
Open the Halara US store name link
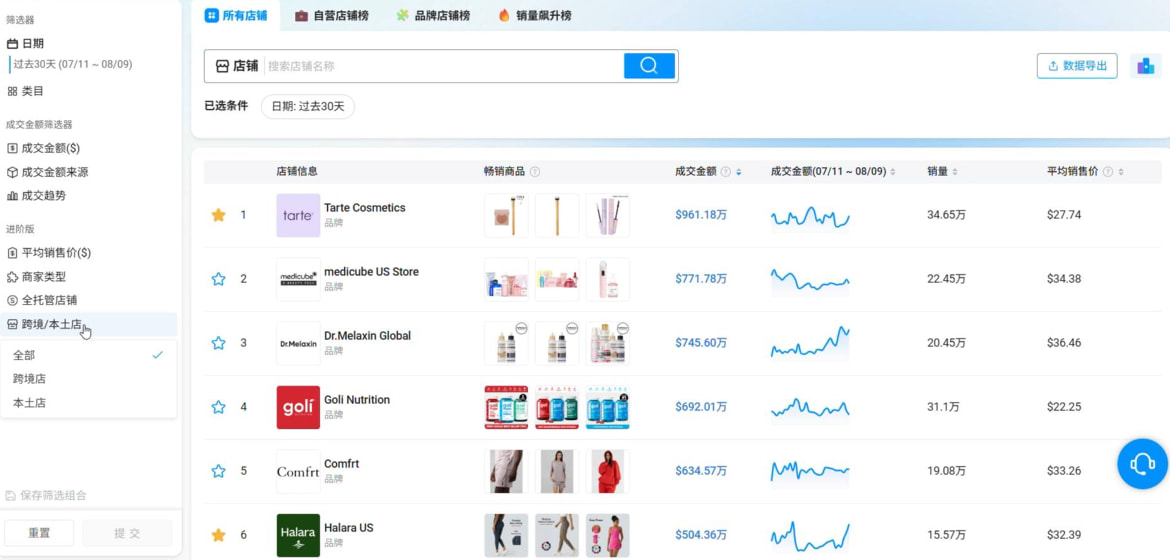tap(348, 528)
